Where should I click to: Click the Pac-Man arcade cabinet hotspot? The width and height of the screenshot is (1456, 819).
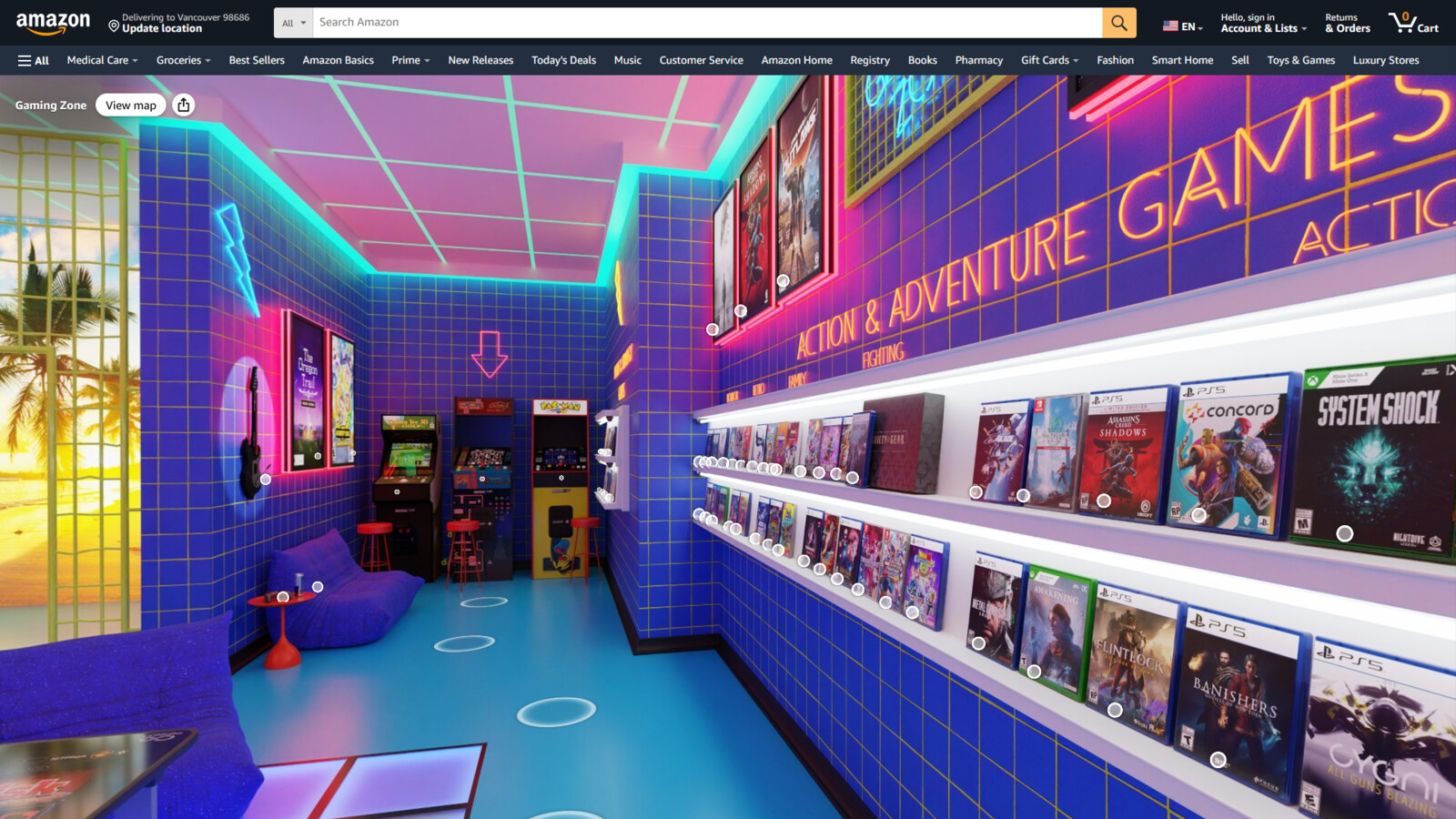(x=561, y=477)
